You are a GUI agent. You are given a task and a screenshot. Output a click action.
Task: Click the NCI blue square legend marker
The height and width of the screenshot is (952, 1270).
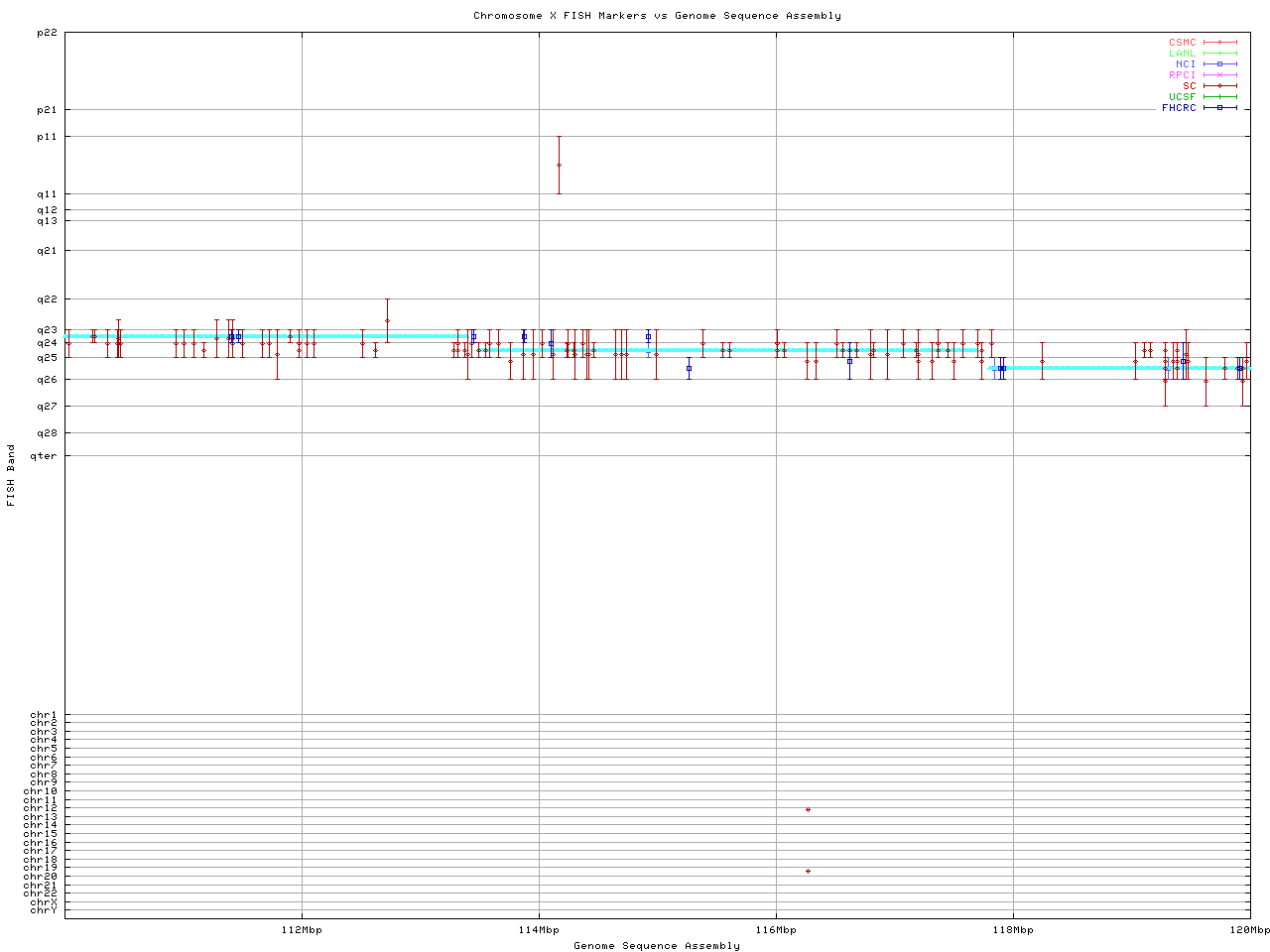(1219, 64)
